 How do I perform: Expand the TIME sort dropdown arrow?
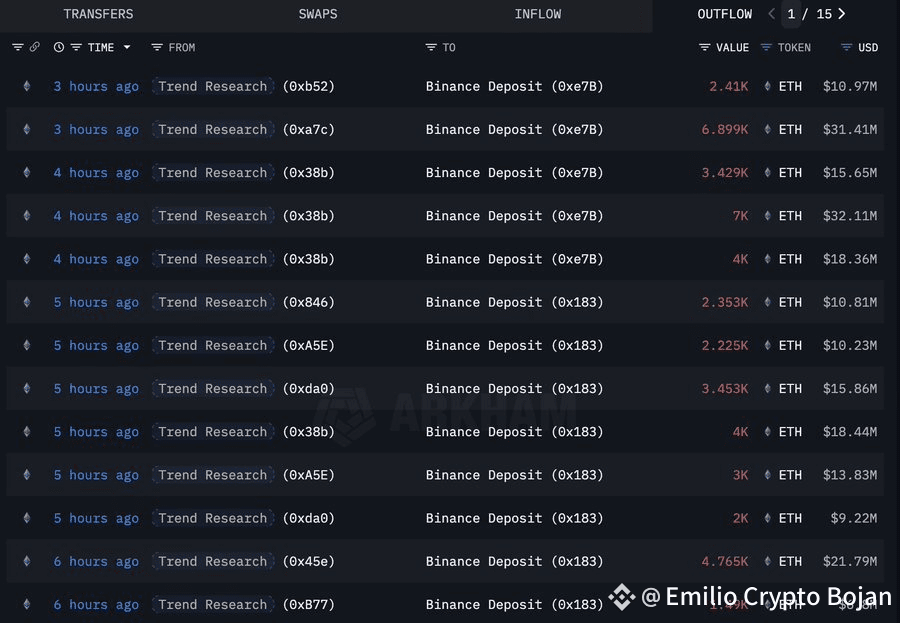127,47
